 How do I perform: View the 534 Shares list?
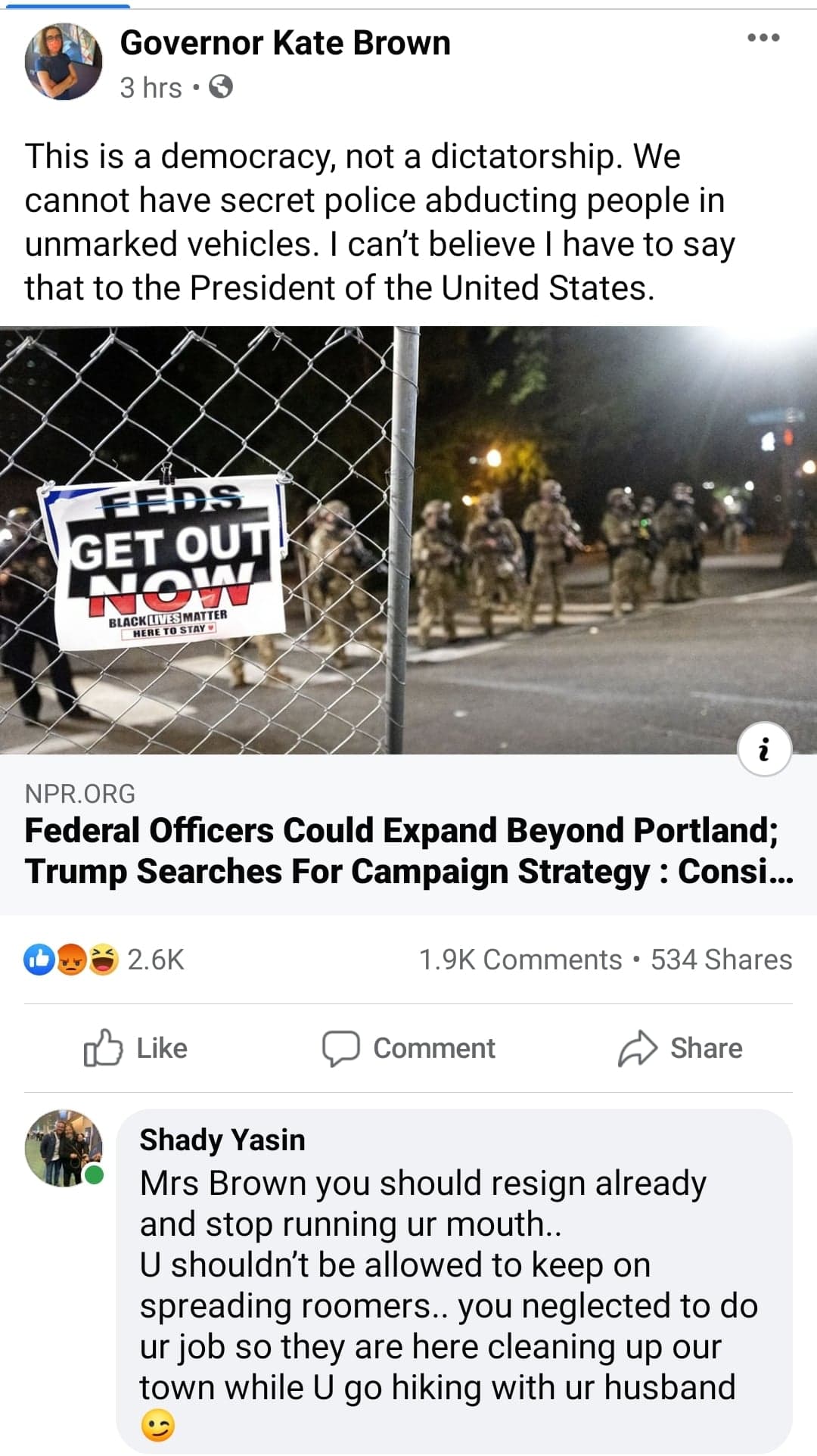tap(722, 960)
